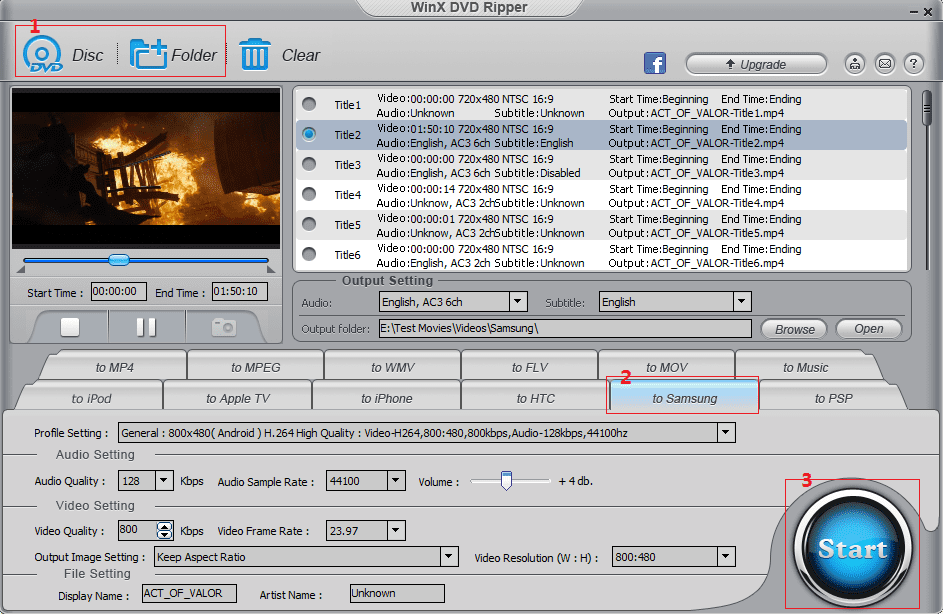943x614 pixels.
Task: Click the Artist Name field
Action: [397, 594]
